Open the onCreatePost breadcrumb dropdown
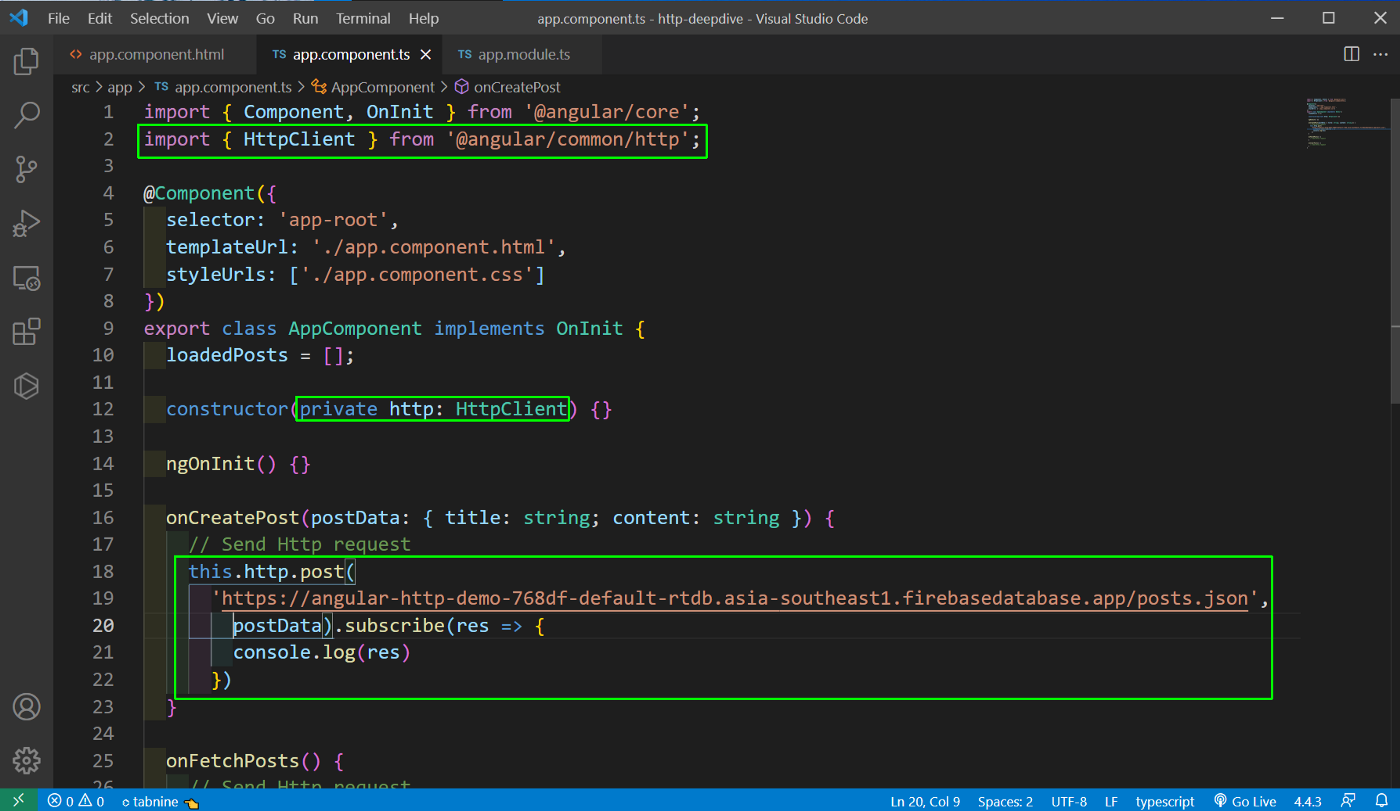1400x811 pixels. [x=507, y=87]
